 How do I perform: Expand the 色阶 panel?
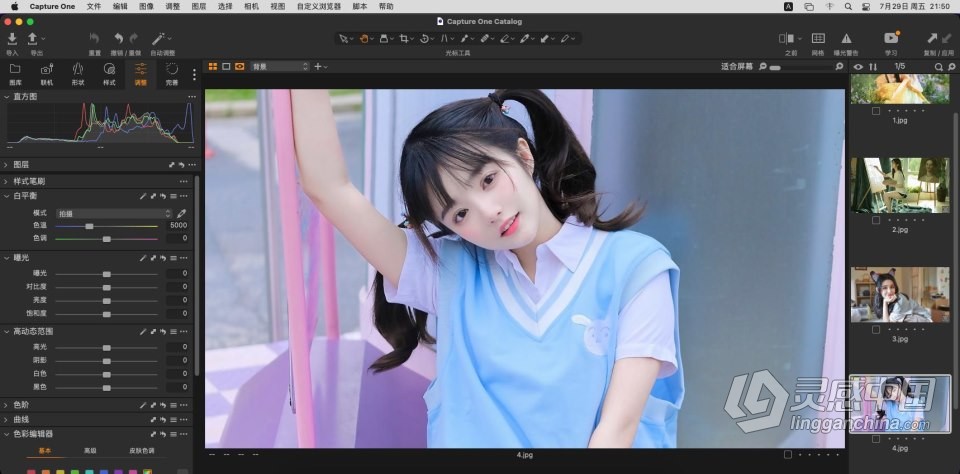point(6,405)
